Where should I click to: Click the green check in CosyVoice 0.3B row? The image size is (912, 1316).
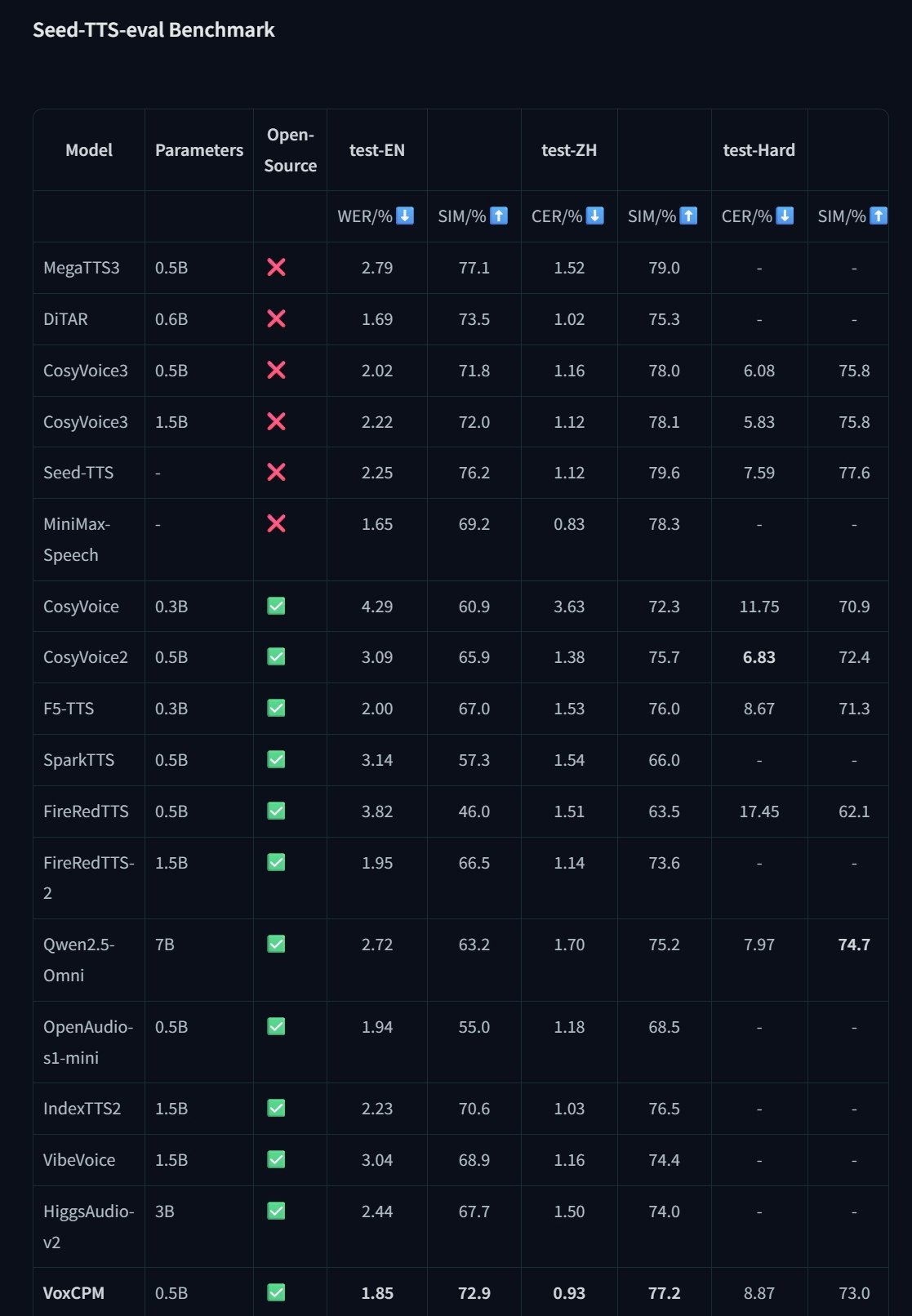pyautogui.click(x=276, y=606)
